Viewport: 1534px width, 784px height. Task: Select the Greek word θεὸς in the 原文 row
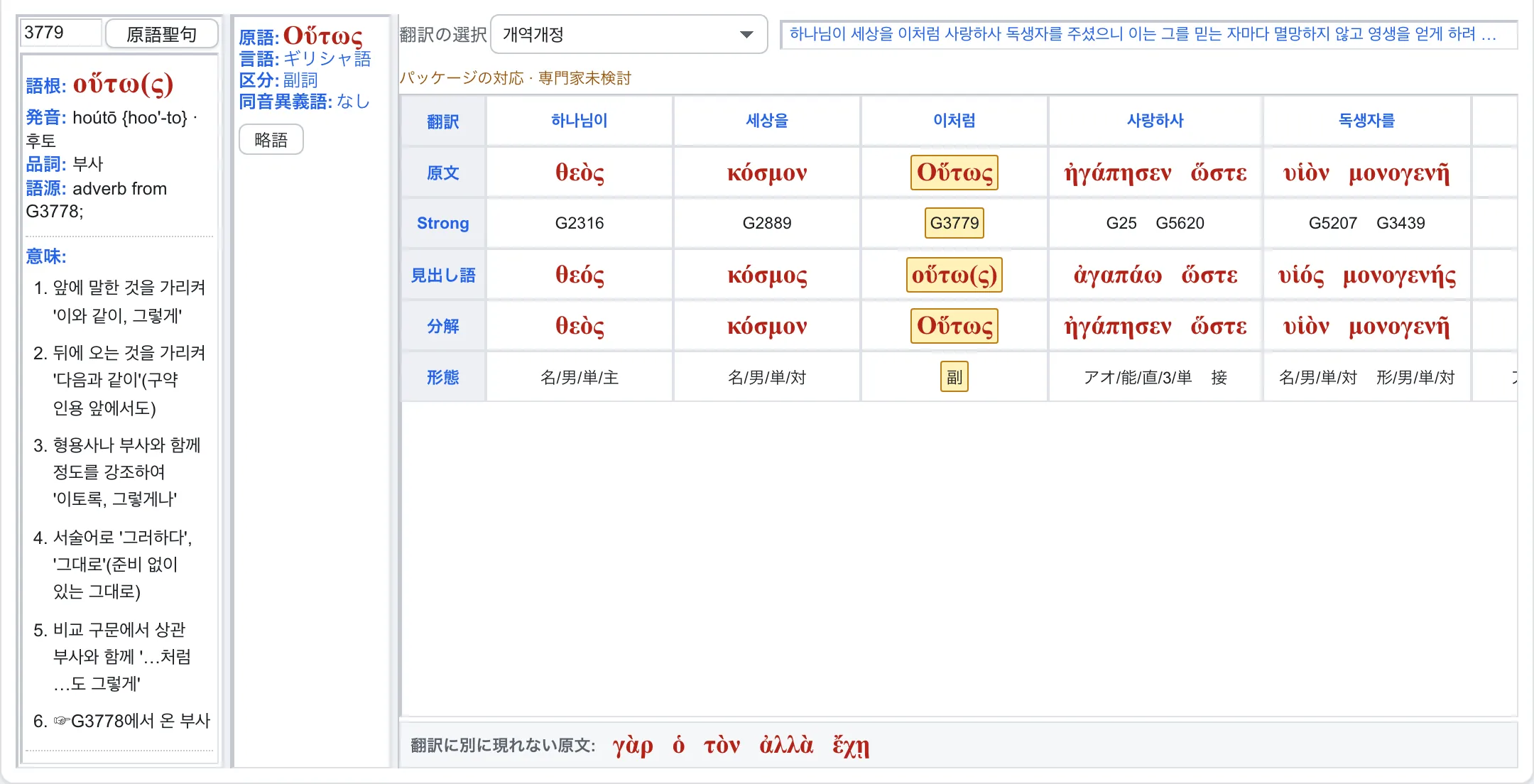[x=580, y=173]
